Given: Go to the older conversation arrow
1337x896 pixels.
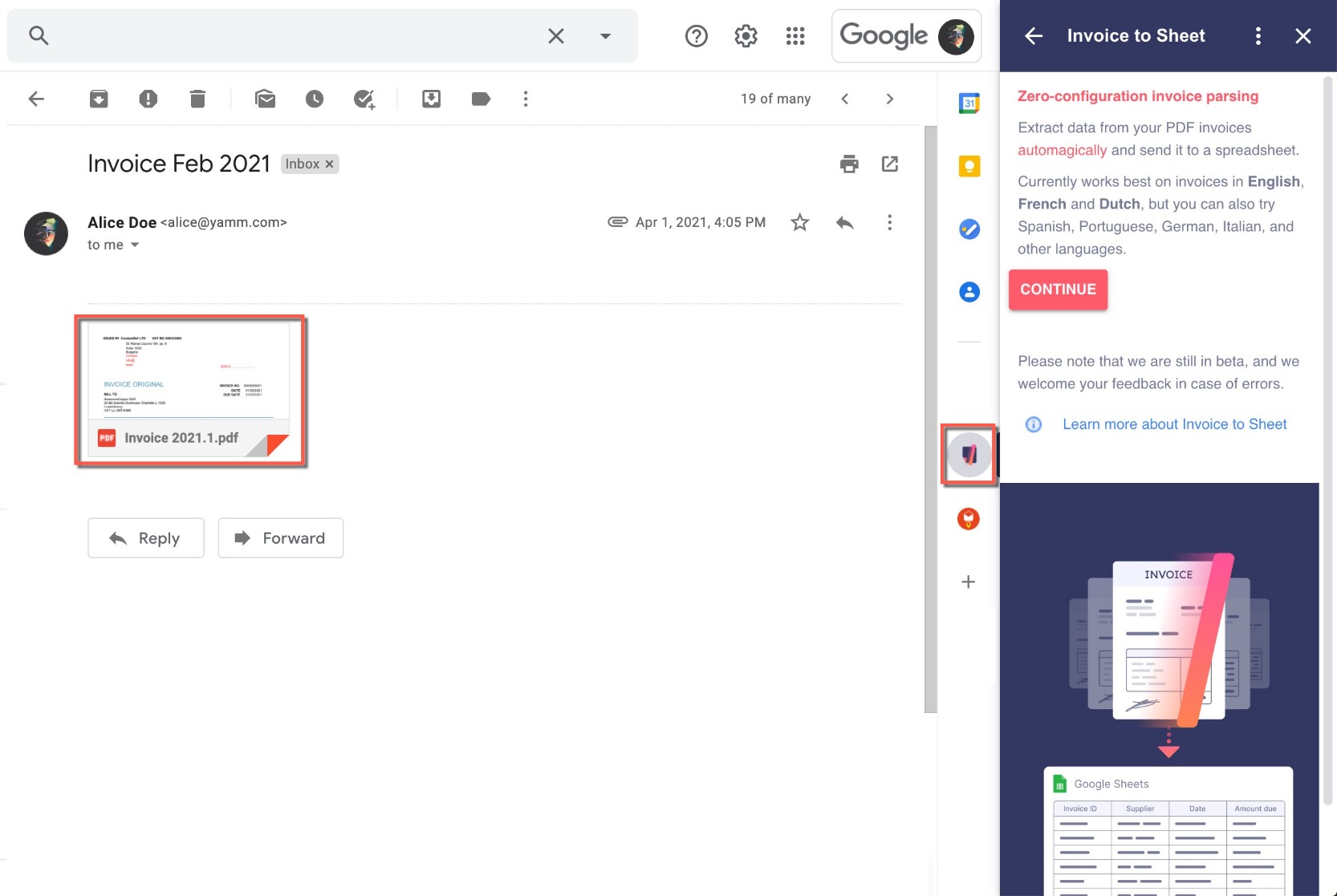Looking at the screenshot, I should click(x=889, y=99).
